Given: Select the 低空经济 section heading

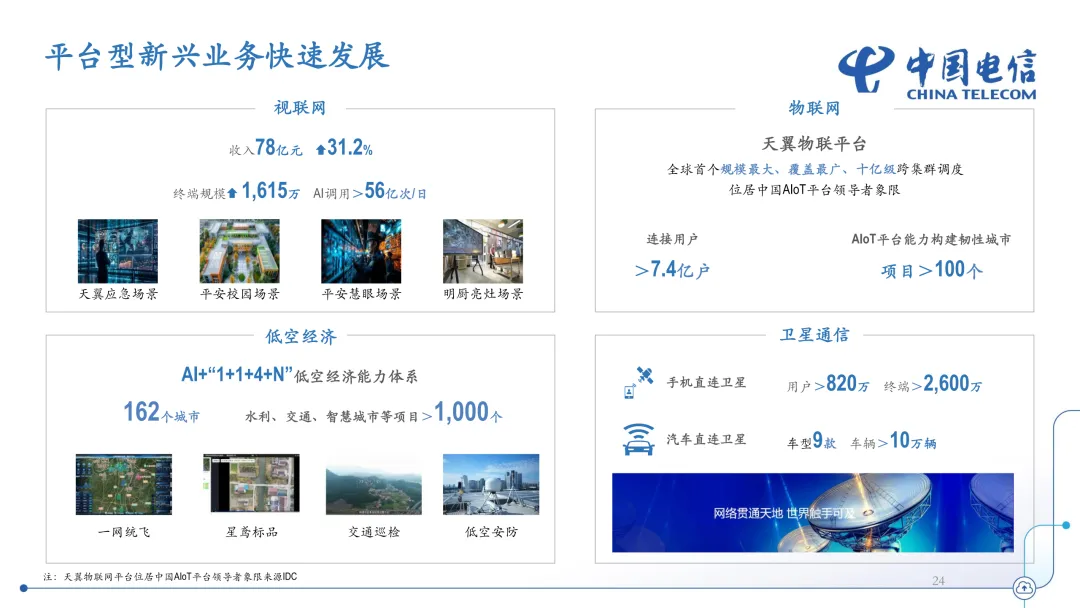Looking at the screenshot, I should (x=301, y=336).
